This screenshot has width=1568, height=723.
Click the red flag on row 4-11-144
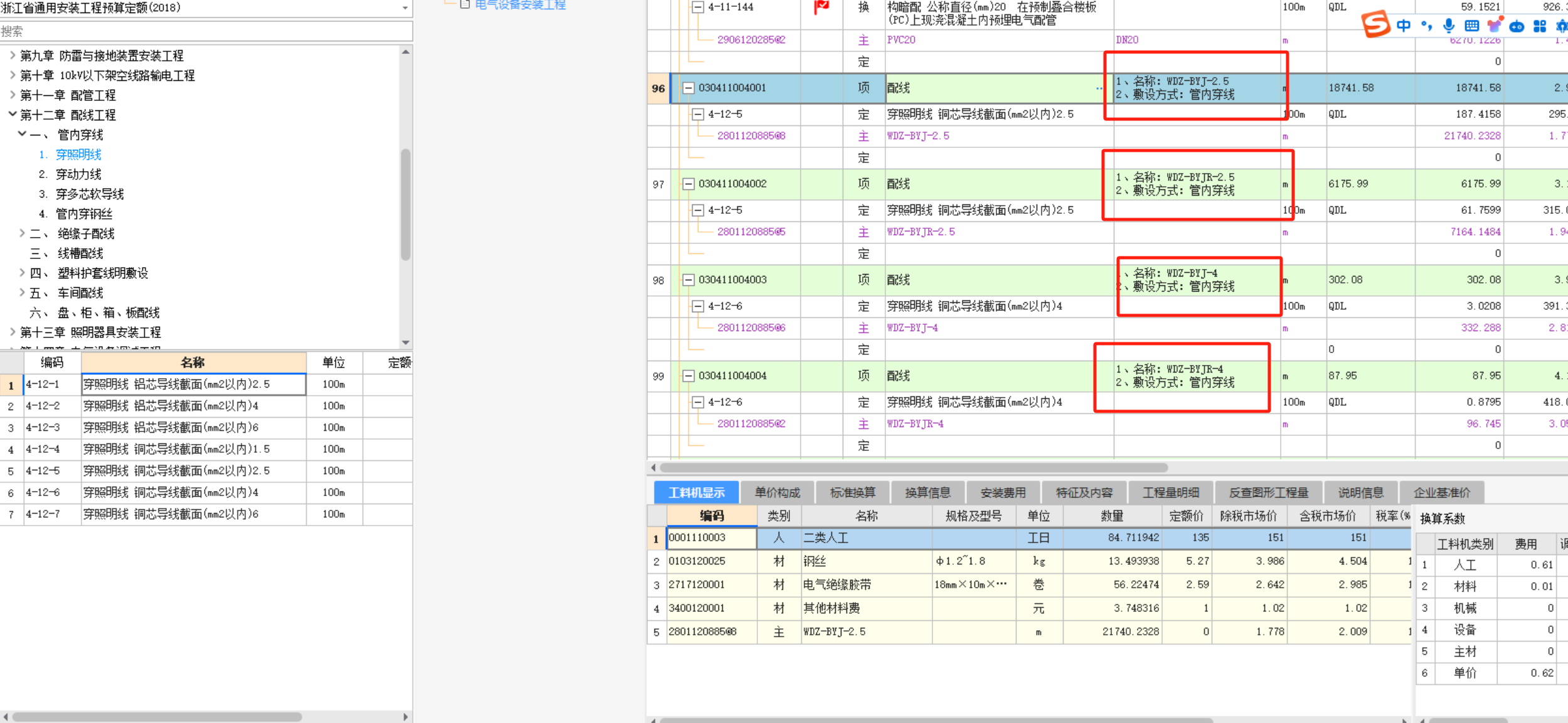(821, 7)
